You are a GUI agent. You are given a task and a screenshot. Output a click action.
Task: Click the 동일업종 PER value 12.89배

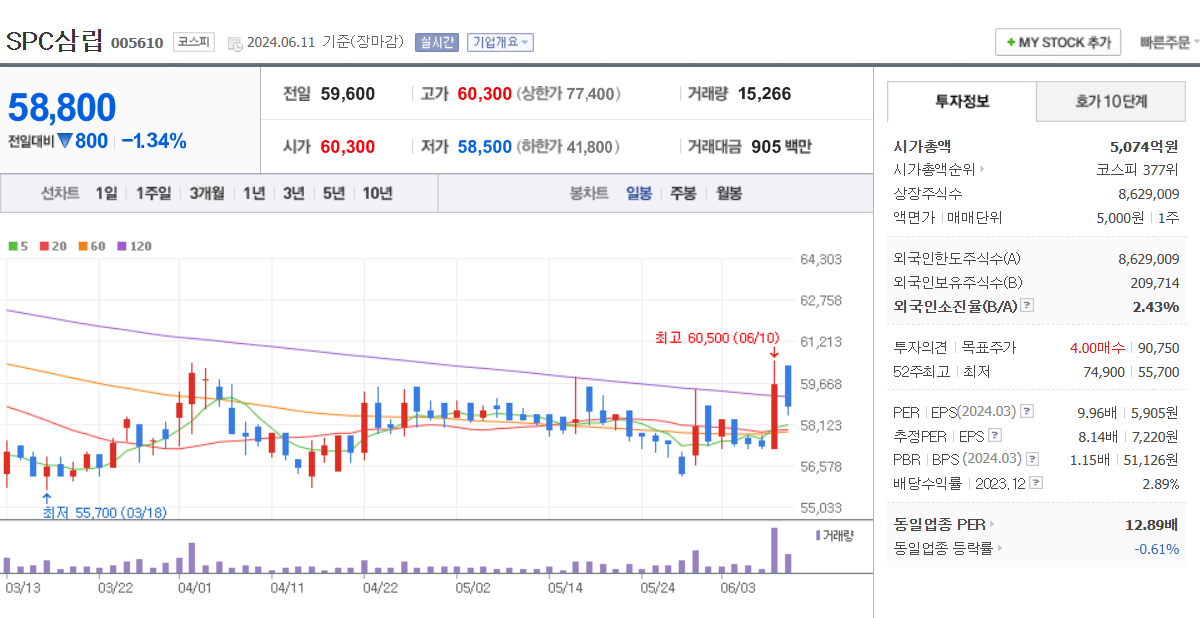[1152, 524]
